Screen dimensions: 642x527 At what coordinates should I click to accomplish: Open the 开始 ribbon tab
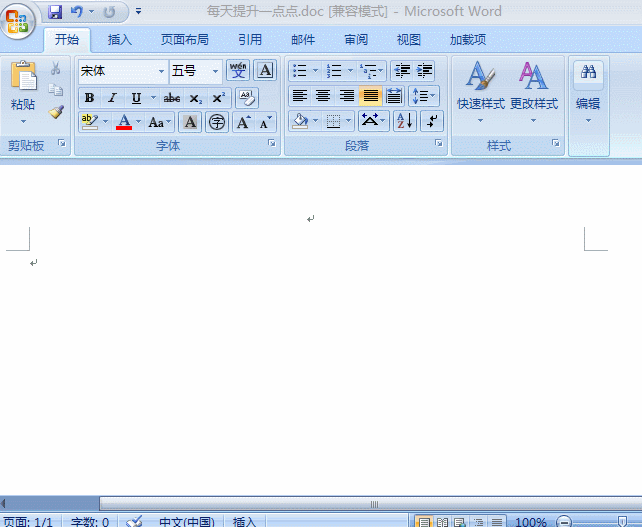[x=67, y=39]
